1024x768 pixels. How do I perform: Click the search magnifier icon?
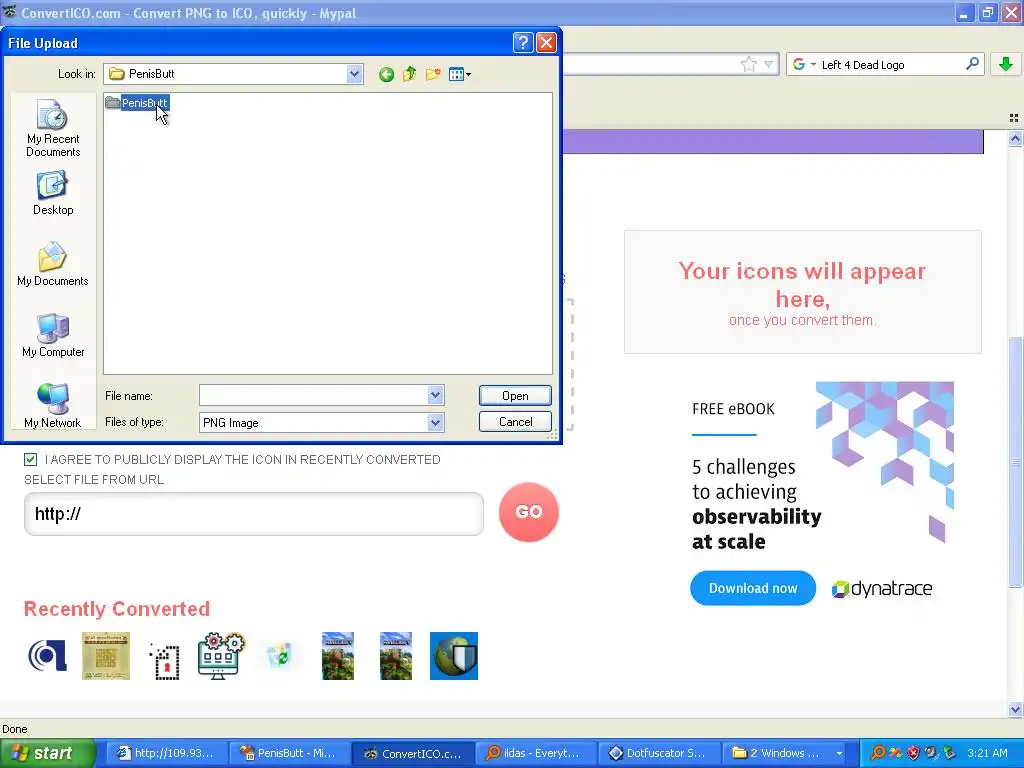click(x=972, y=63)
